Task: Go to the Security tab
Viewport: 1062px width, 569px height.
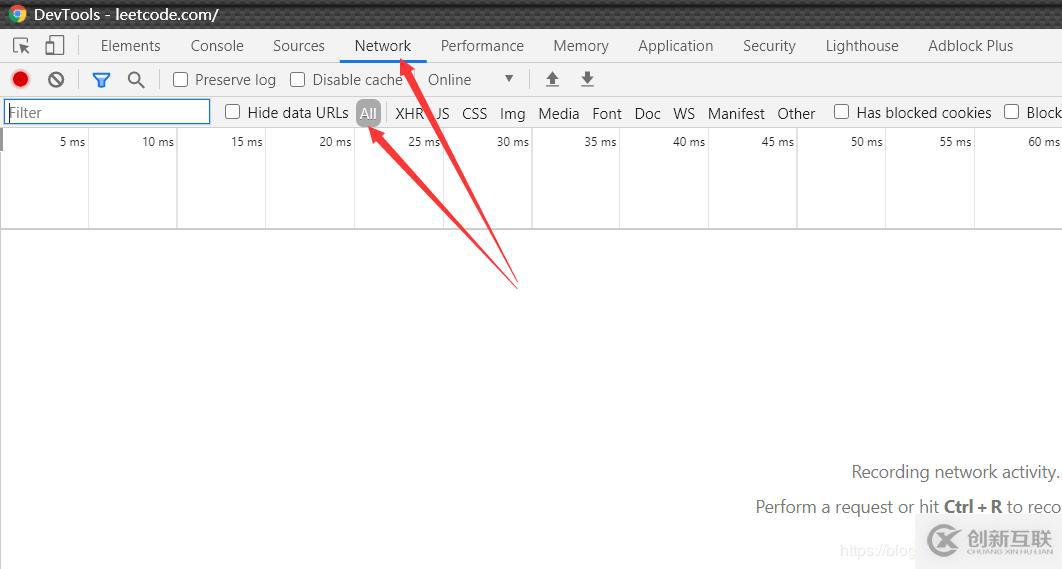Action: point(769,45)
